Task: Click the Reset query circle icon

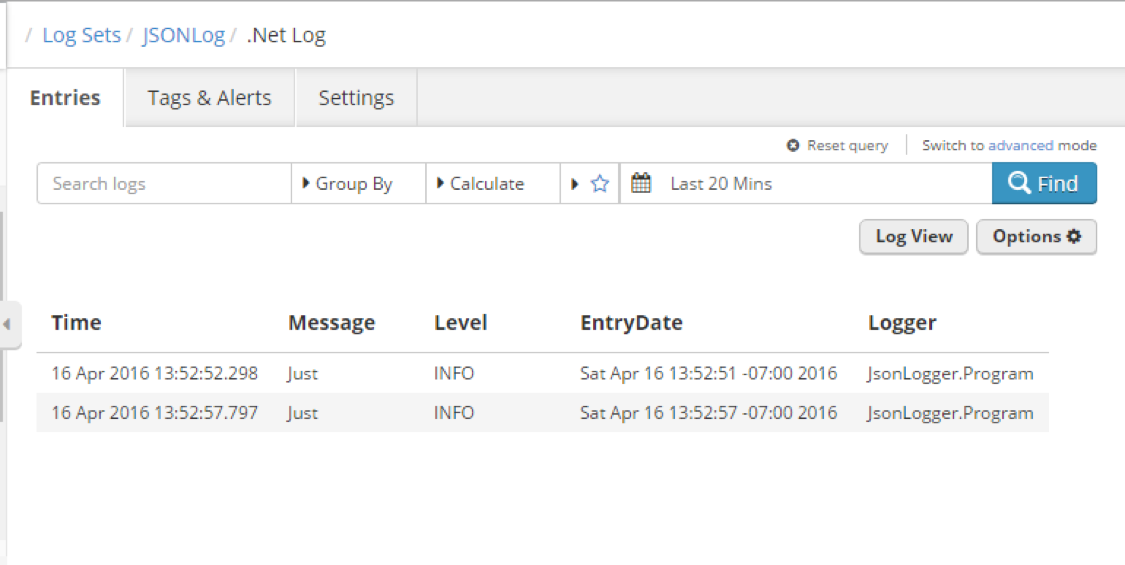Action: pos(793,146)
